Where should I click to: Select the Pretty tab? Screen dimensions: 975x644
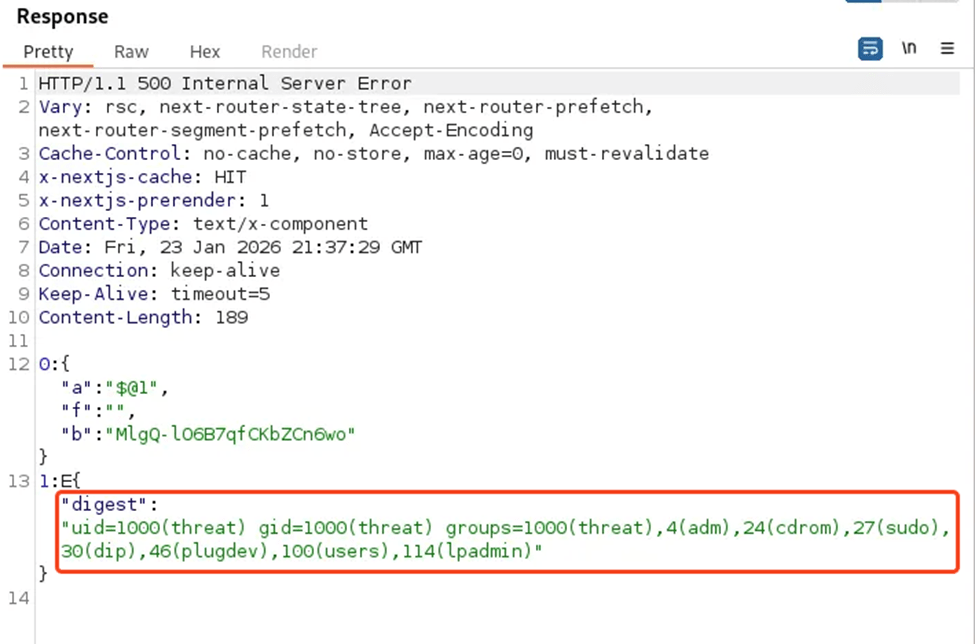click(x=48, y=52)
